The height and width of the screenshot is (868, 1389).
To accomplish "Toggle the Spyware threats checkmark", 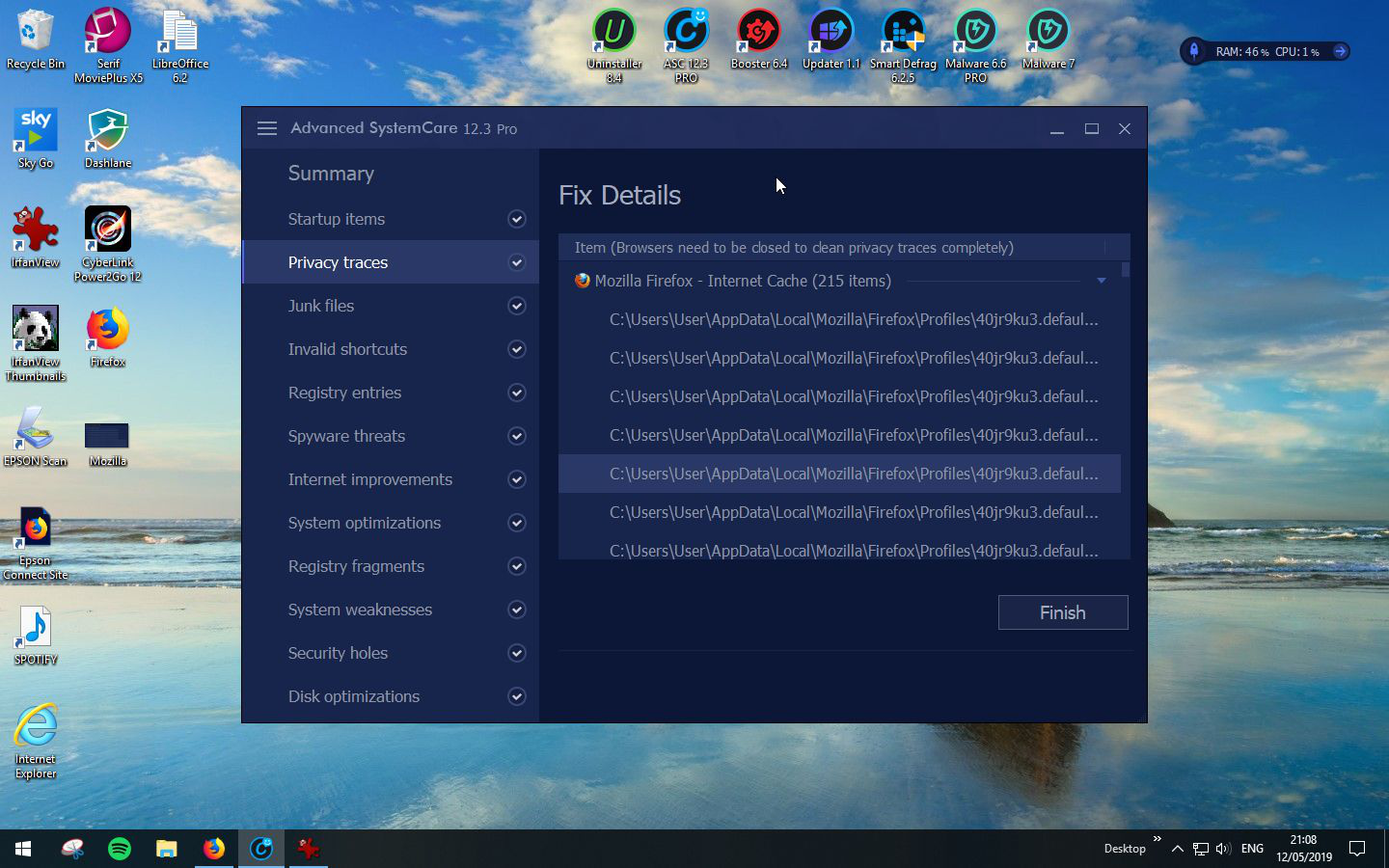I will click(517, 436).
